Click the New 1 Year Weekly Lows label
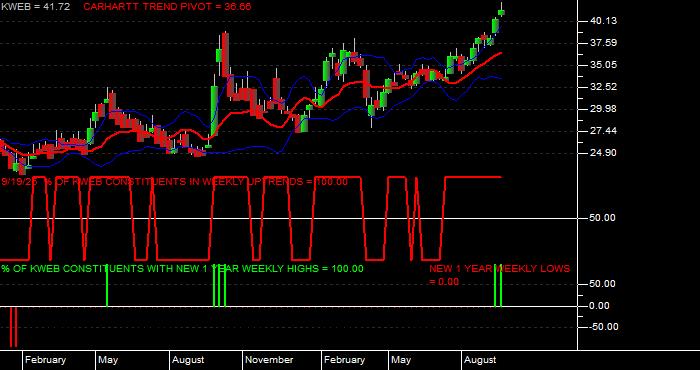The height and width of the screenshot is (370, 700). [500, 269]
